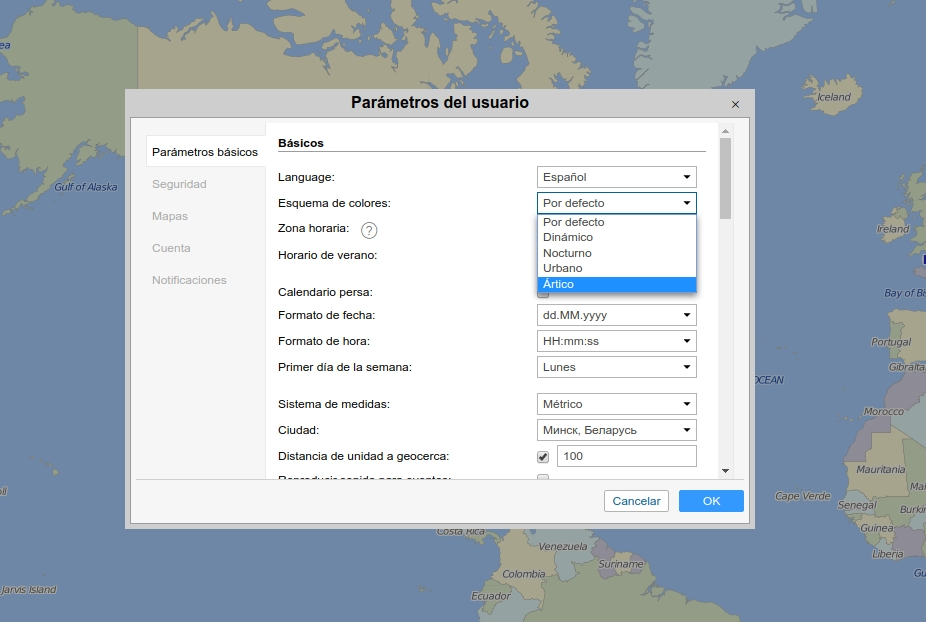The image size is (926, 622).
Task: Uncheck Distancia de unidad a geocerca
Action: [x=543, y=456]
